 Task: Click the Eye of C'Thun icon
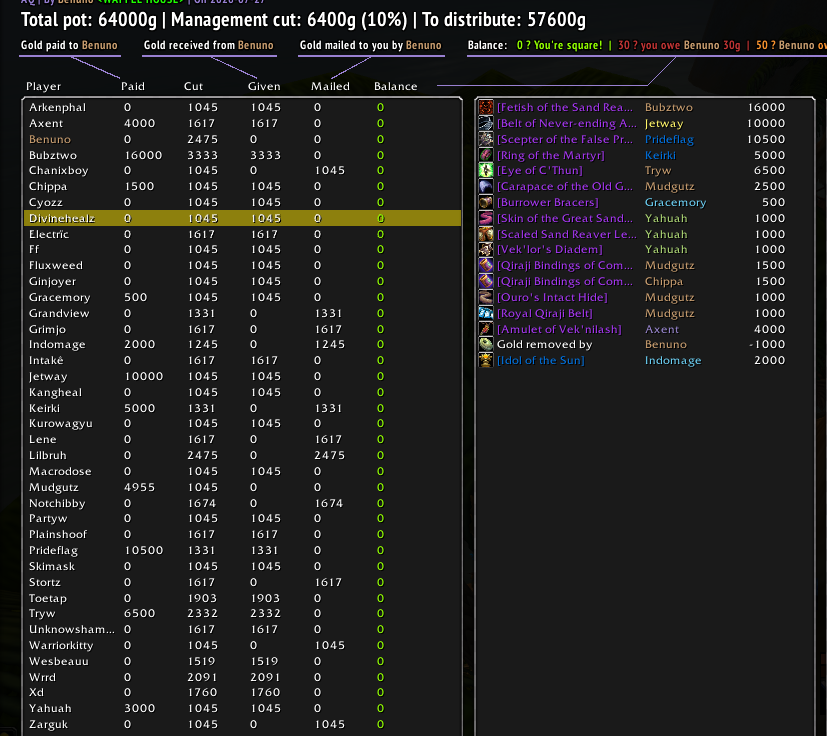pyautogui.click(x=486, y=170)
